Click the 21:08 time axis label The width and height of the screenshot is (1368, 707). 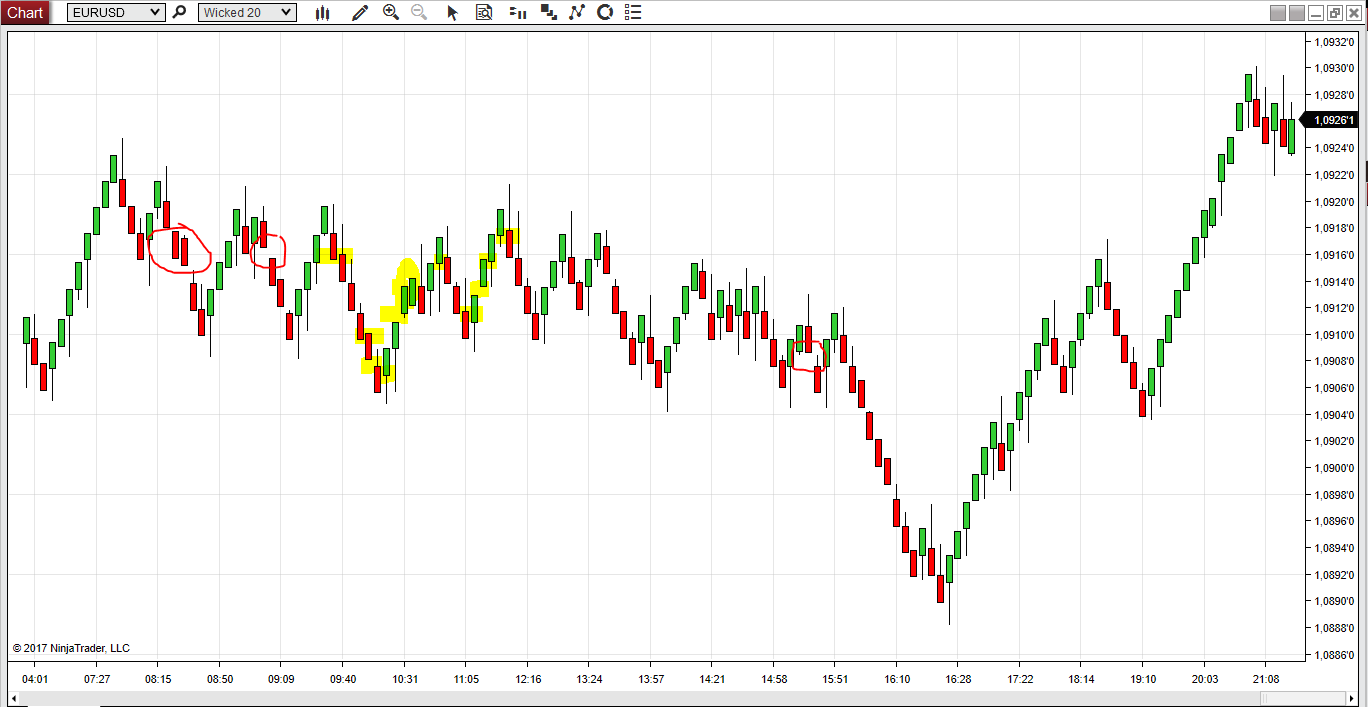pyautogui.click(x=1265, y=679)
